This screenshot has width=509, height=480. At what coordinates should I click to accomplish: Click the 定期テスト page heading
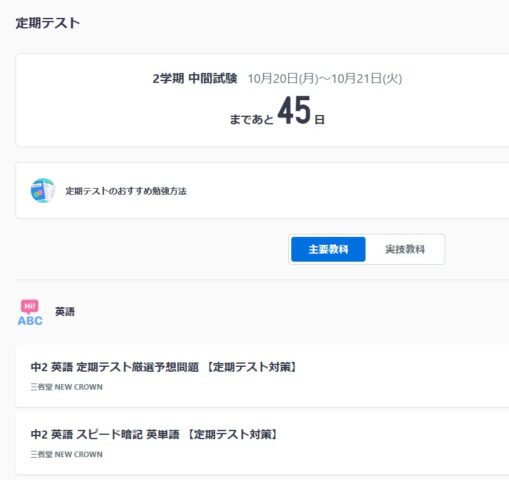(x=48, y=23)
